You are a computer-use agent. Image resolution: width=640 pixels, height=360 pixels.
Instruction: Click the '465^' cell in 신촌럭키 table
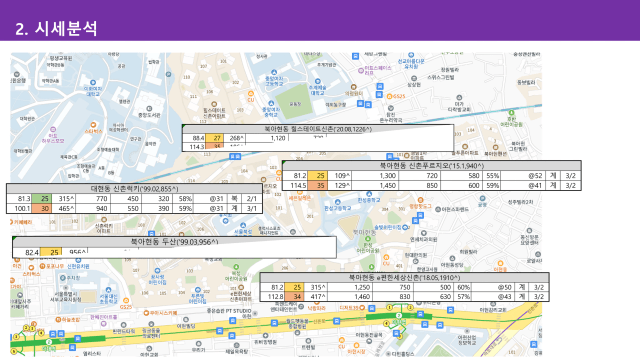[x=64, y=209]
